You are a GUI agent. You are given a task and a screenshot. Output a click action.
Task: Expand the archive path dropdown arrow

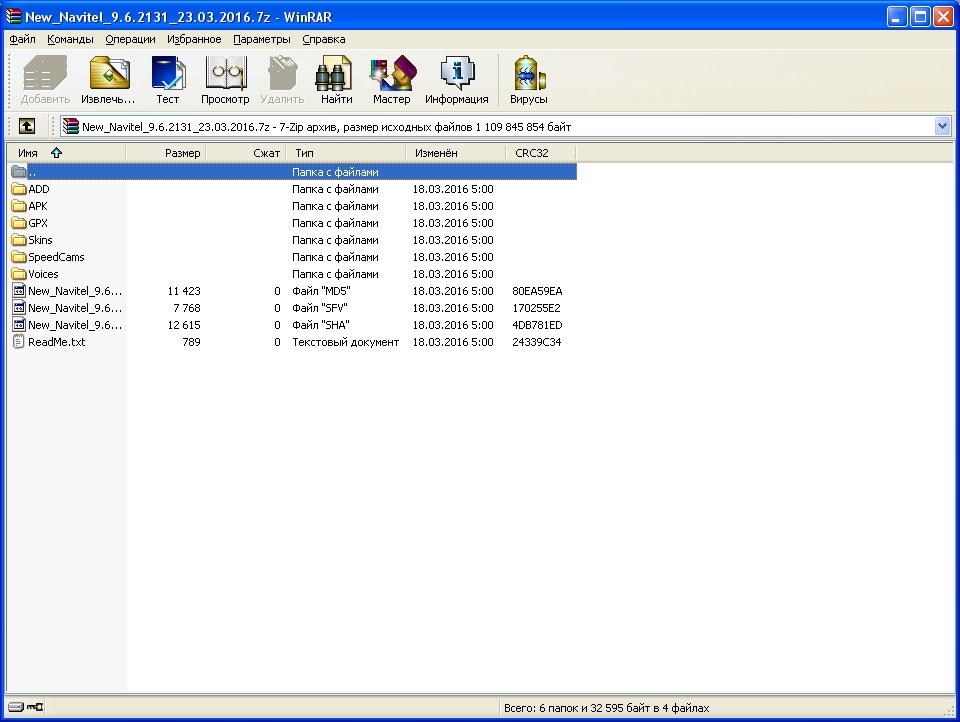coord(941,126)
